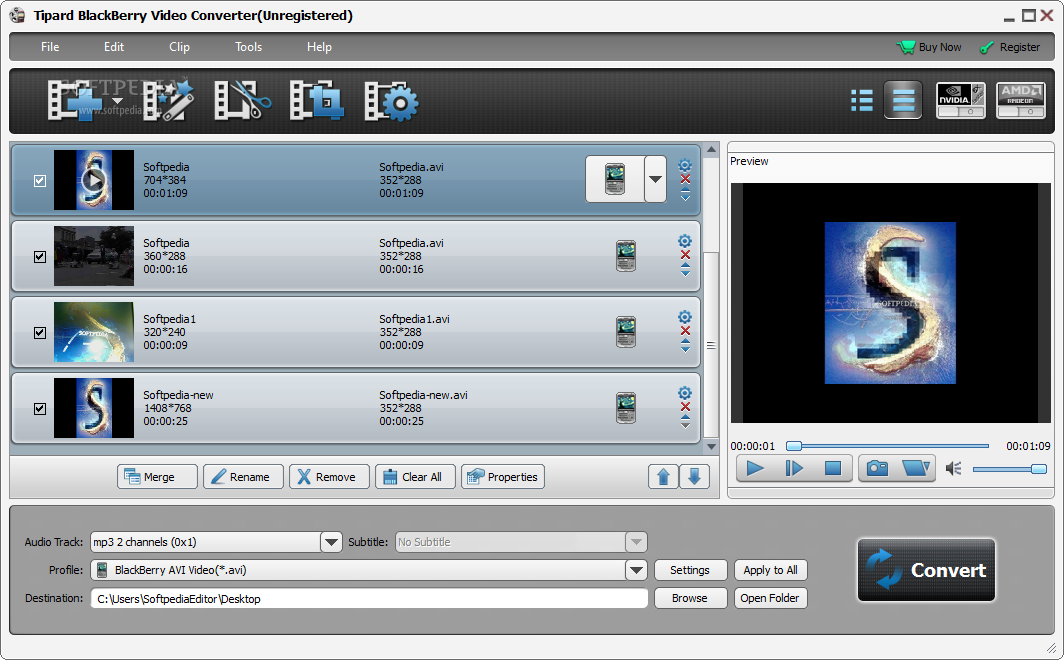Open the File menu
1064x660 pixels.
point(50,47)
